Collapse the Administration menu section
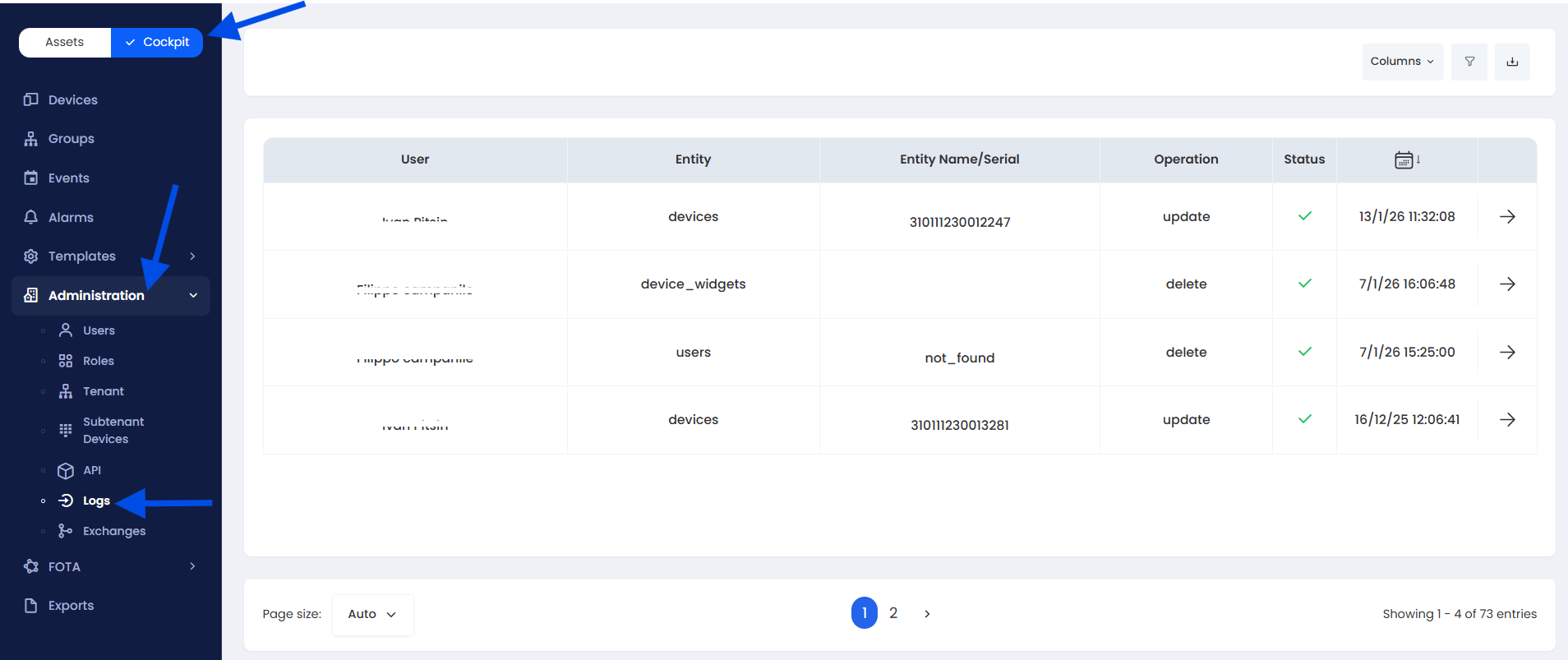Viewport: 1568px width, 660px height. (193, 296)
